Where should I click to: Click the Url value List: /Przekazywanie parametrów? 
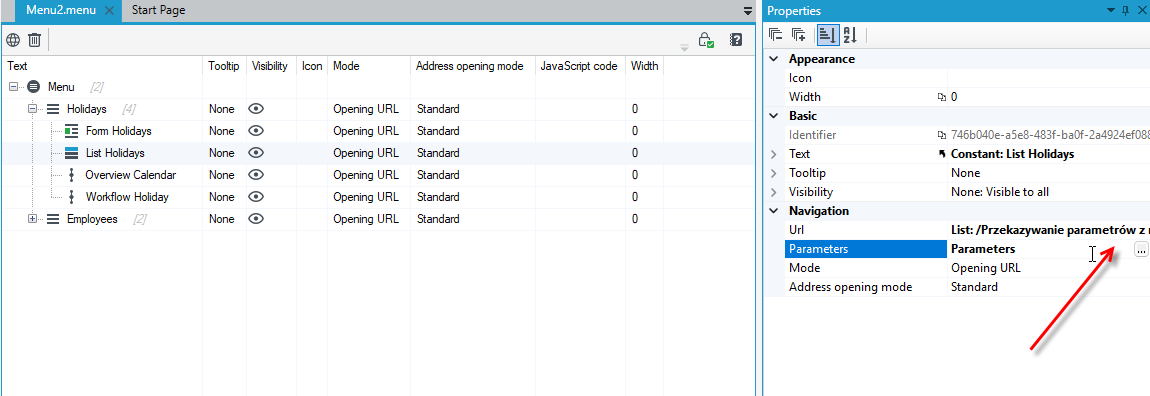click(x=1049, y=230)
